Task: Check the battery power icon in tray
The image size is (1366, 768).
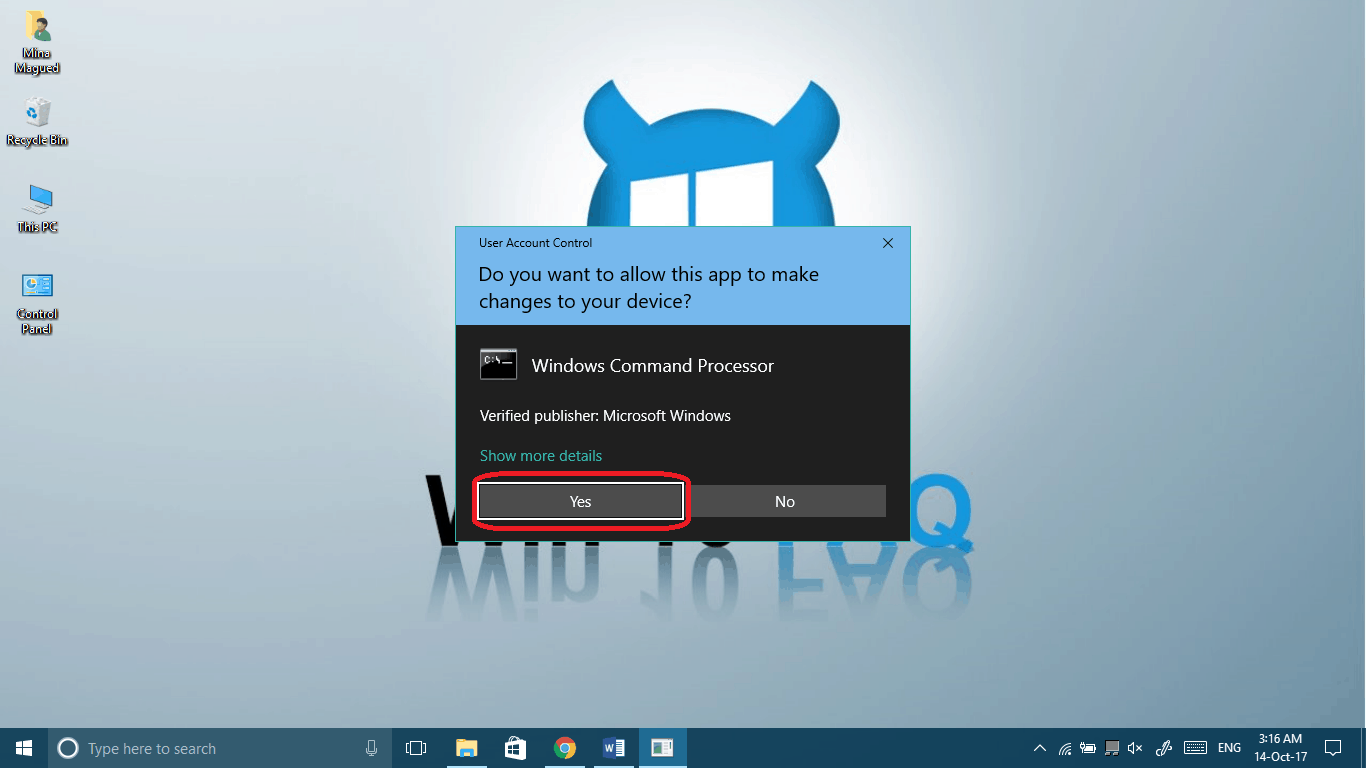Action: [x=1088, y=748]
